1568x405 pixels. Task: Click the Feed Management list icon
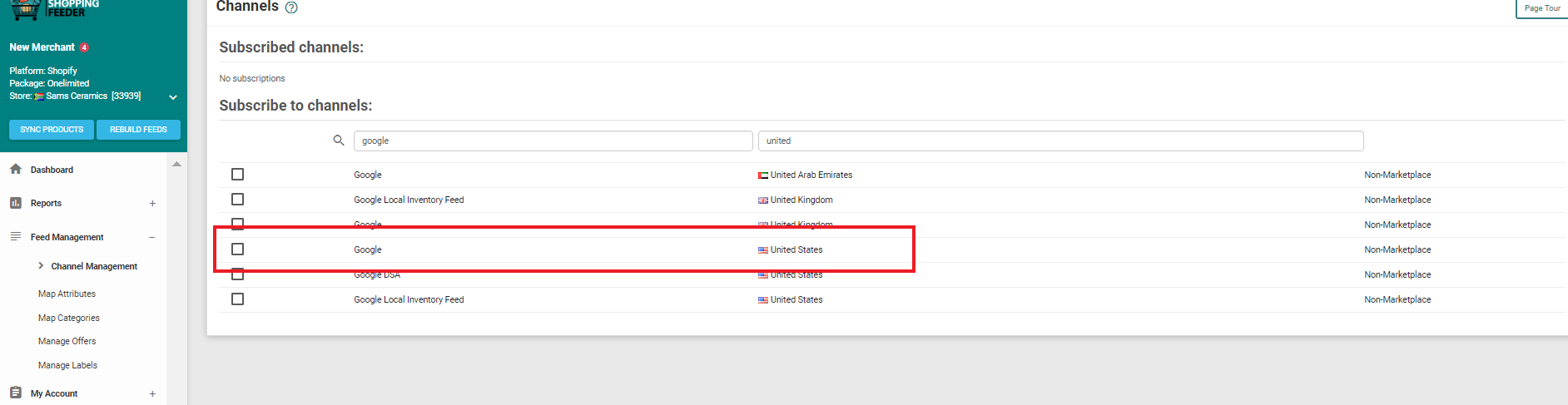(x=15, y=237)
